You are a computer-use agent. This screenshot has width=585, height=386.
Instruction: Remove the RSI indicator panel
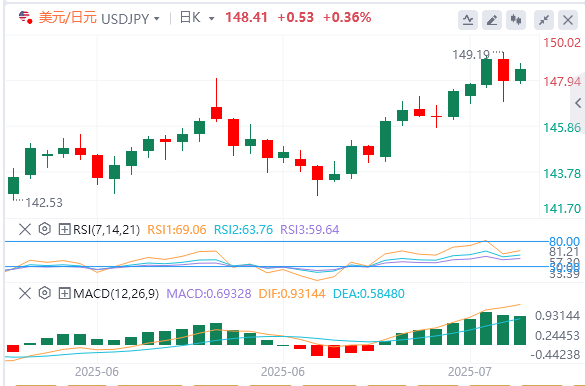(x=25, y=229)
